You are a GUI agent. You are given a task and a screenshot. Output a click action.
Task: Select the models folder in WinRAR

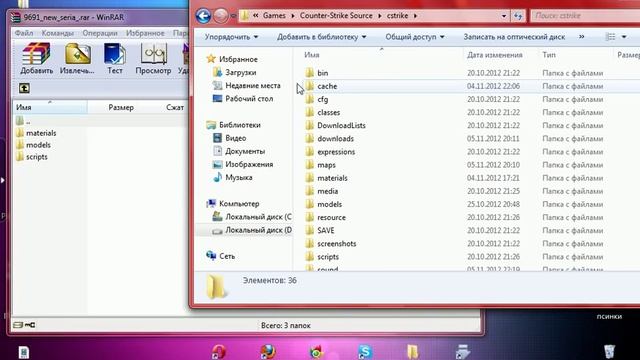click(33, 145)
